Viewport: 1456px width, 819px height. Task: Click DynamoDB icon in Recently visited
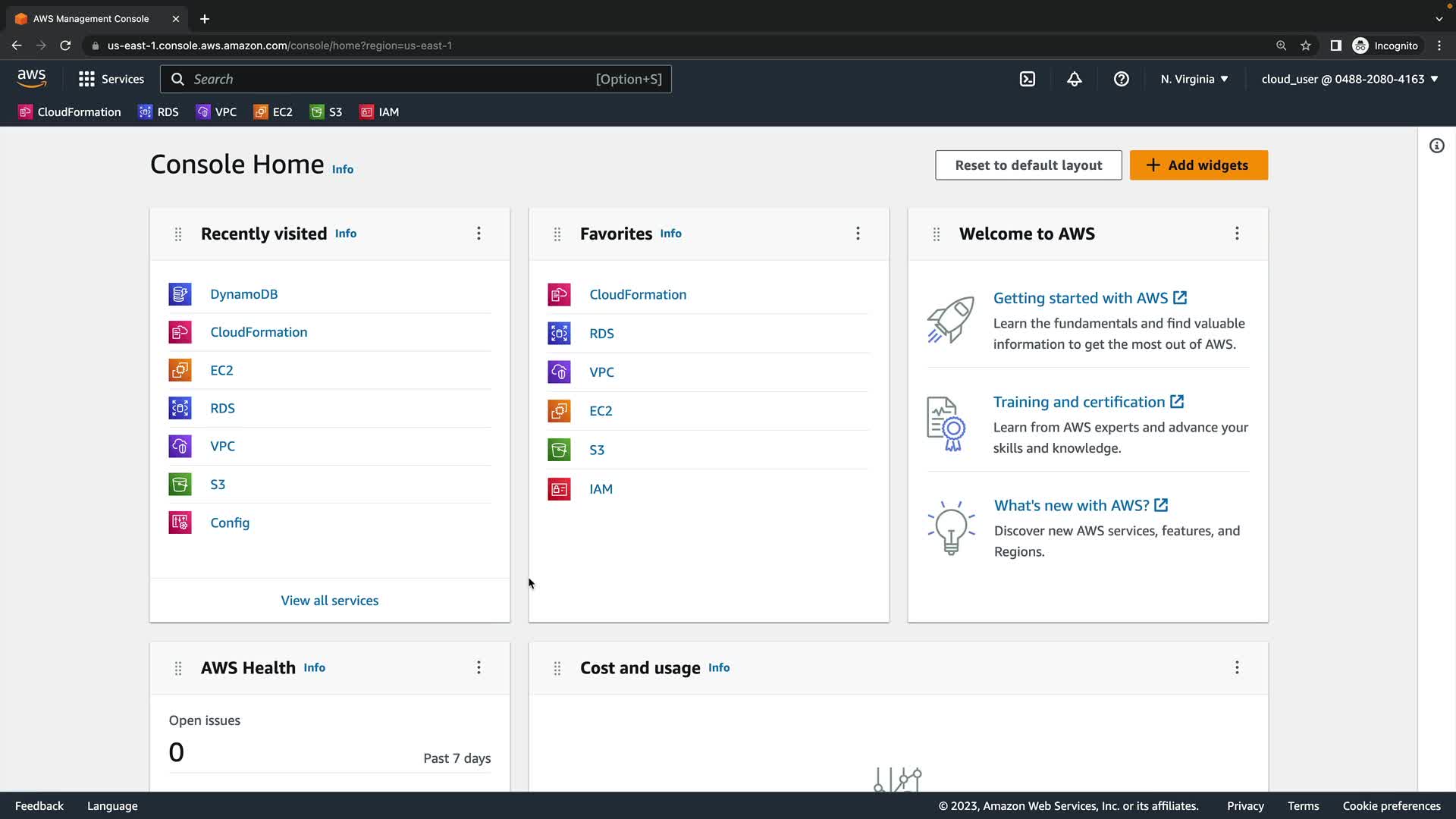coord(180,294)
